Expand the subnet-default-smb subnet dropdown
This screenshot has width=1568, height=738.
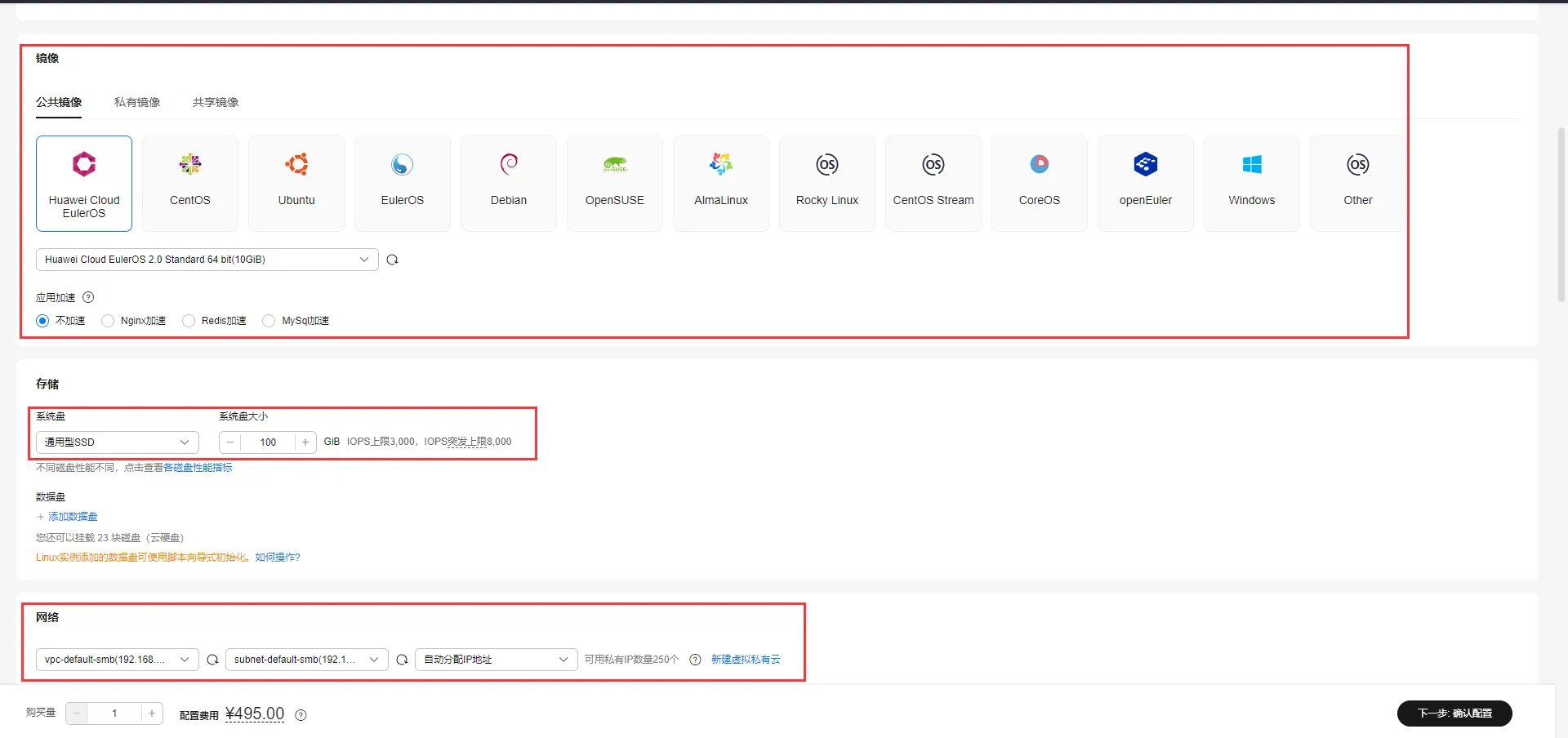[307, 660]
